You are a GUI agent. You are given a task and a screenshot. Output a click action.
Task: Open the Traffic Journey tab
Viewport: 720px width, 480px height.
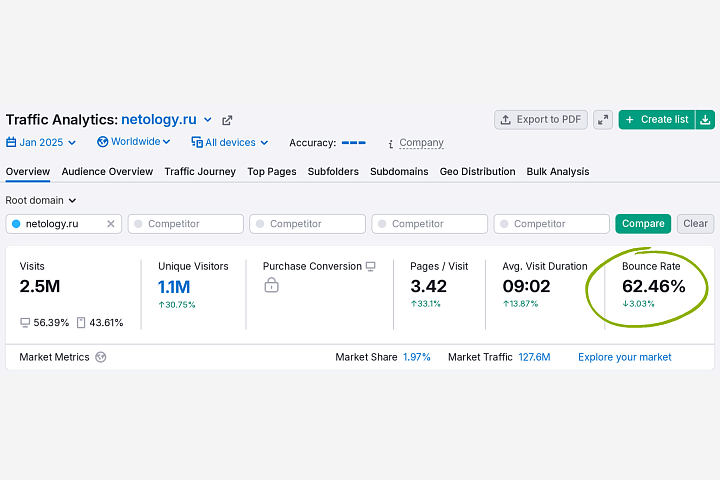pos(200,172)
